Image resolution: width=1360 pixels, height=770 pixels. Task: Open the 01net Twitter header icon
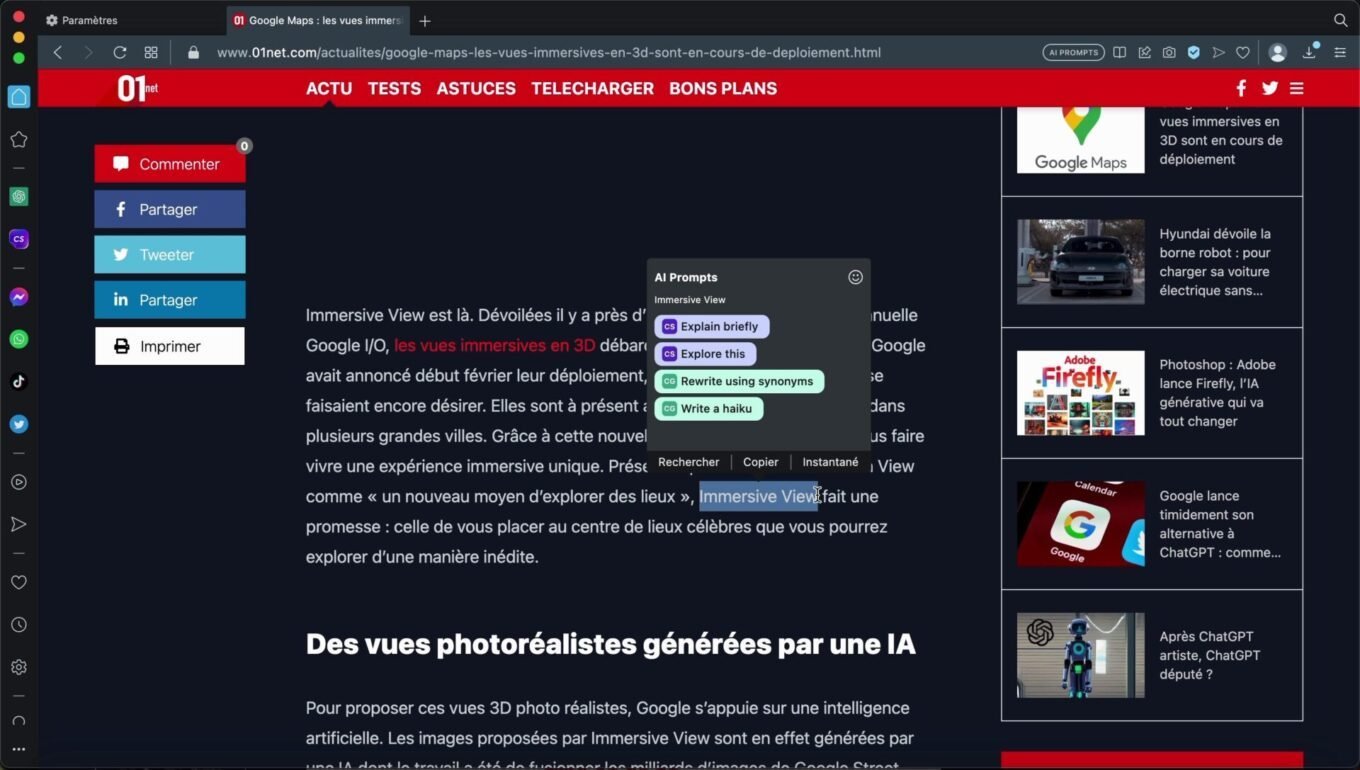pos(1270,88)
